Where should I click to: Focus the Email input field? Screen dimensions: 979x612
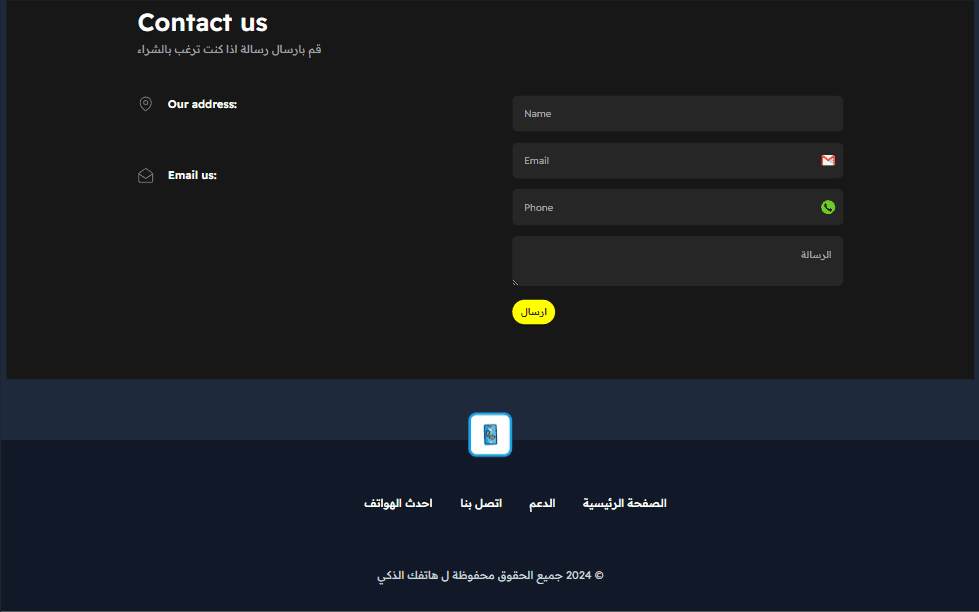[677, 160]
